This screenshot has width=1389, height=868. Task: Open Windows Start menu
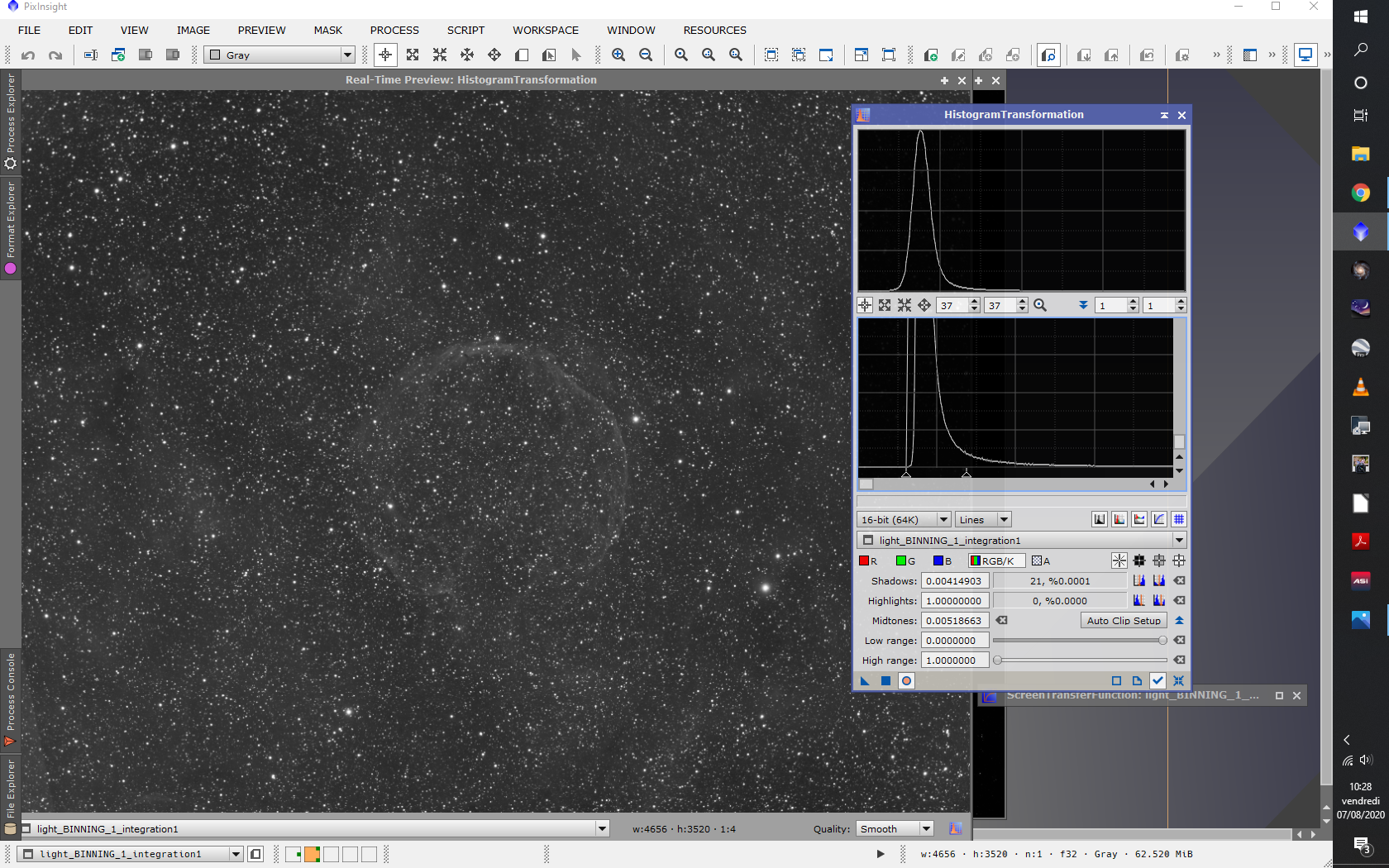(x=1360, y=16)
